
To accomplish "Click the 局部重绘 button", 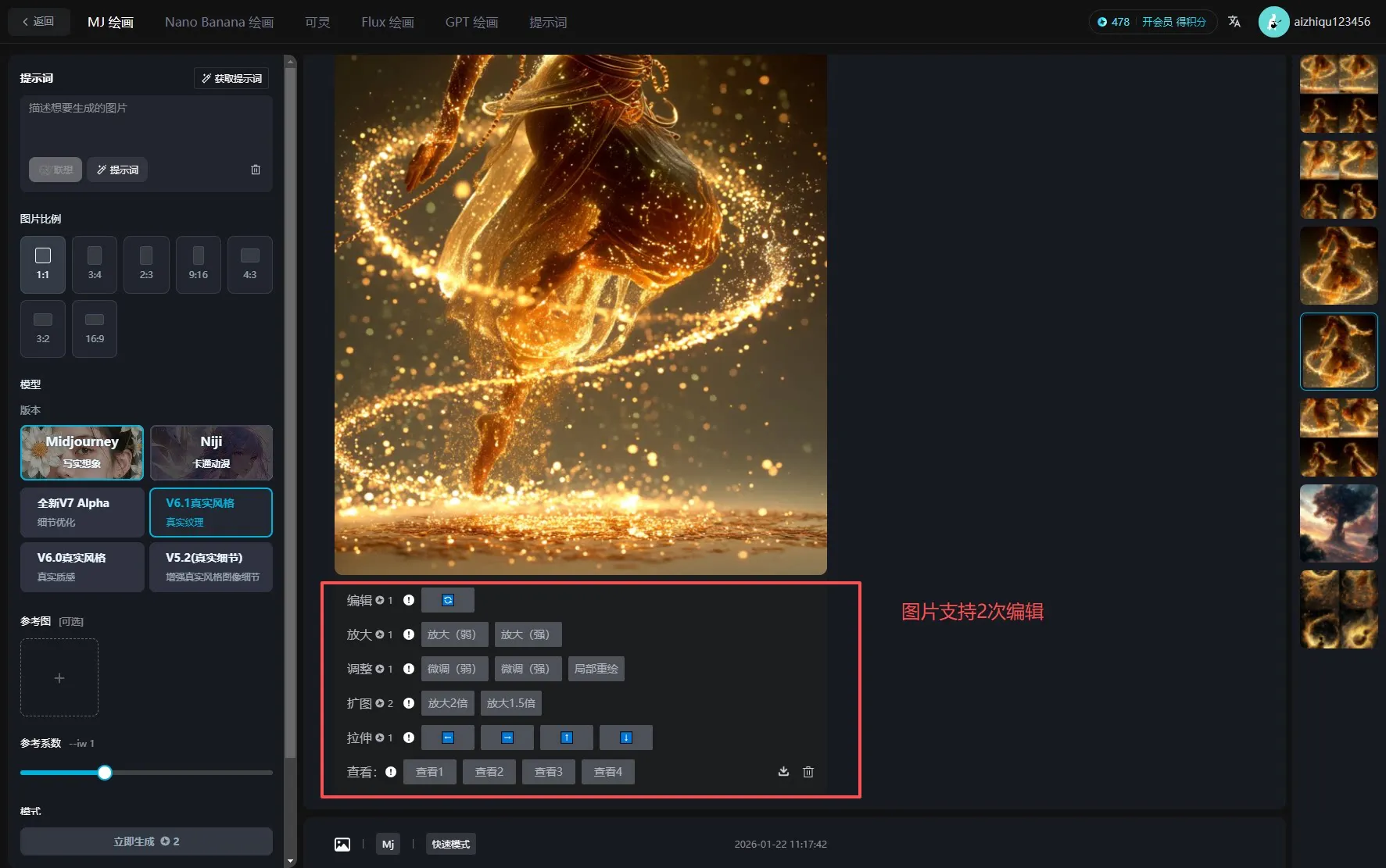I will coord(596,669).
